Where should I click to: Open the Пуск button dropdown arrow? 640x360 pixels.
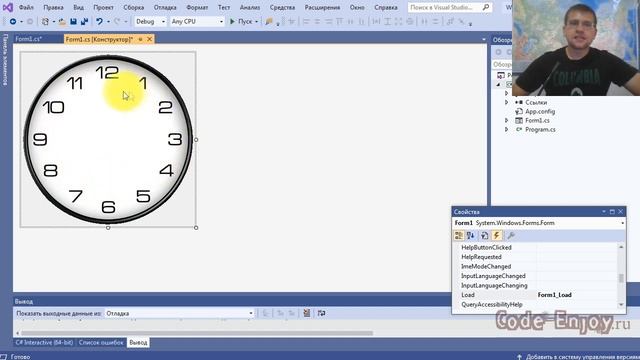pyautogui.click(x=256, y=21)
